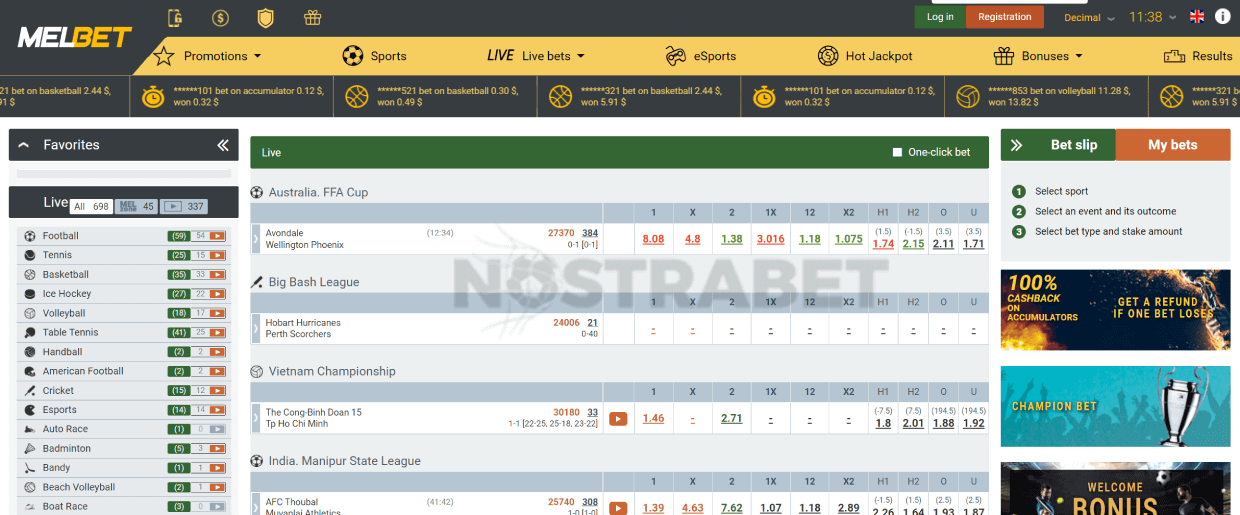Click the Handball icon in sidebar
This screenshot has height=515, width=1240.
[x=30, y=352]
